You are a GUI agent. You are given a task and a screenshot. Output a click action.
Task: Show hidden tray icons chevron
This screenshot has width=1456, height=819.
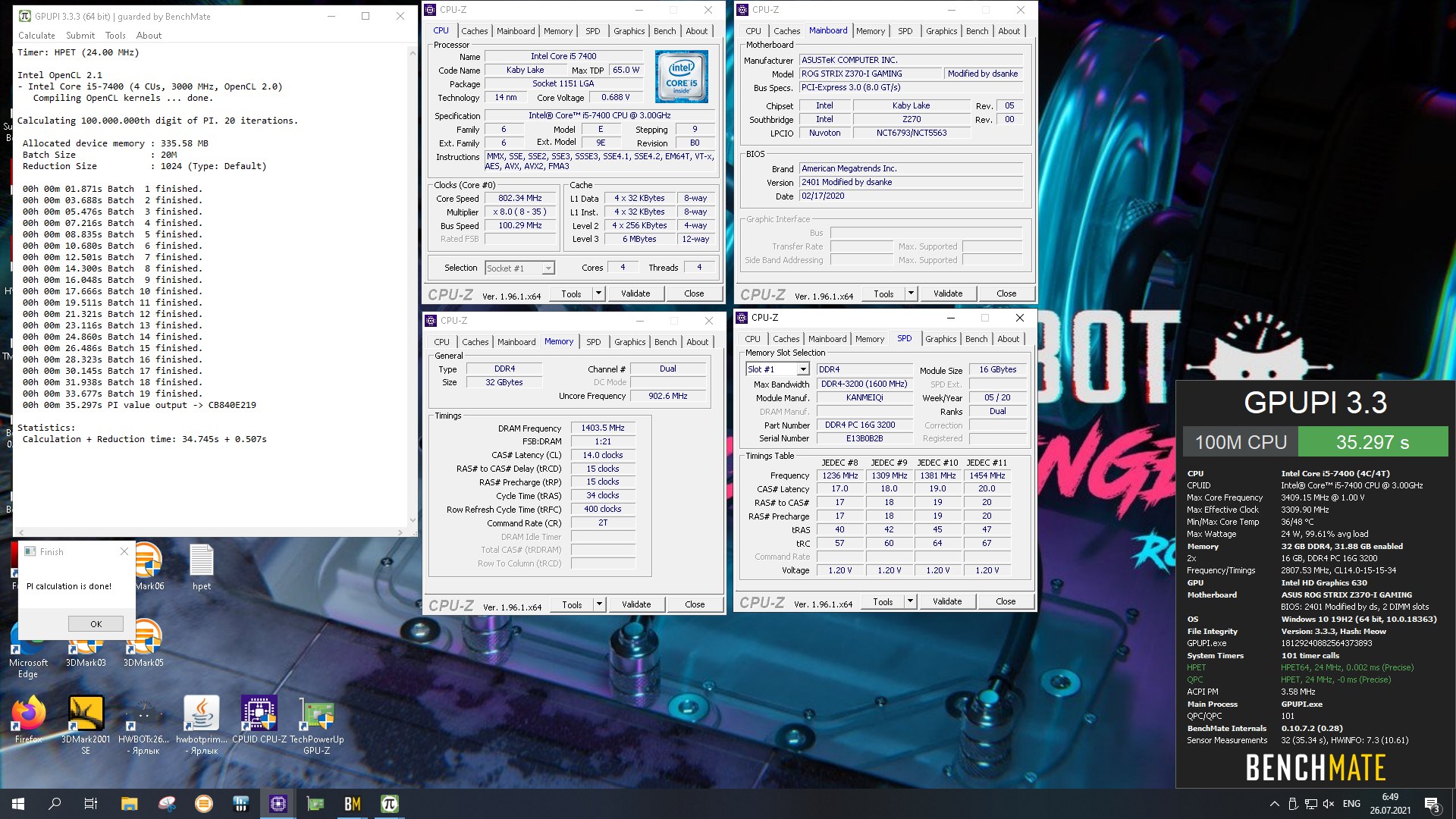1274,804
